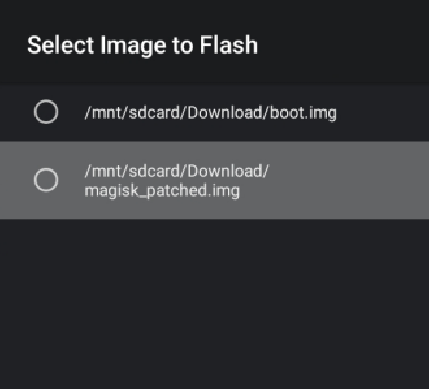Click the highlighted magisk_patched.img list row
Image resolution: width=429 pixels, height=389 pixels.
[x=214, y=180]
